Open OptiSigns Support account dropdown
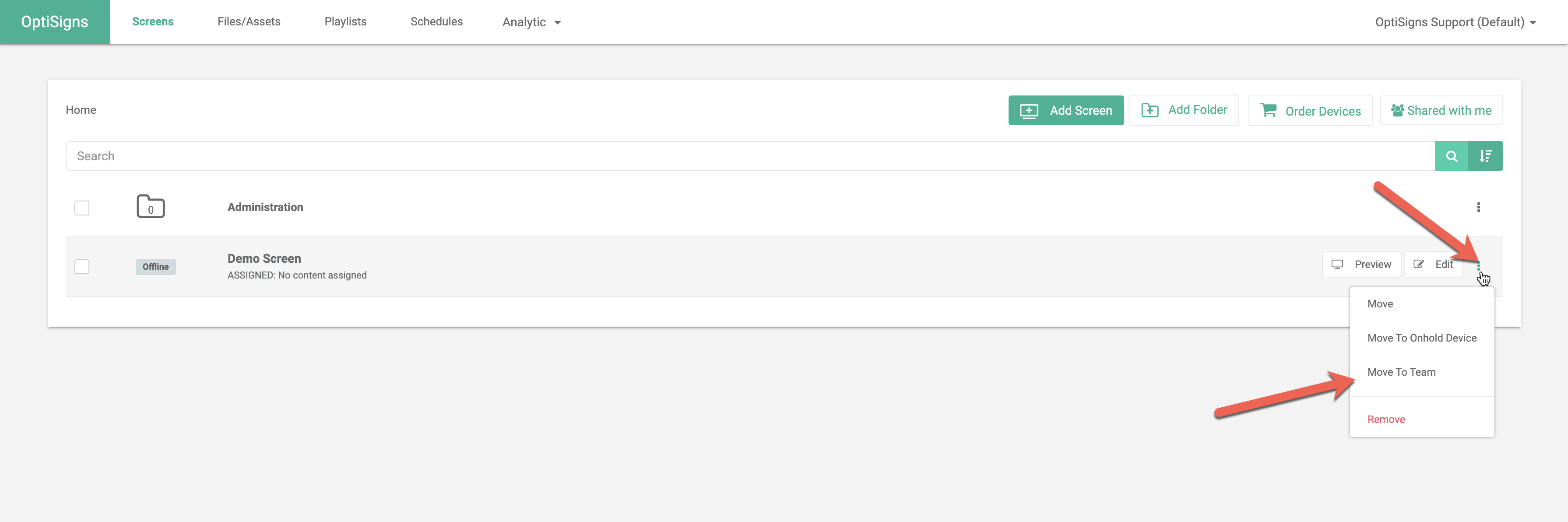This screenshot has width=1568, height=522. pos(1455,22)
